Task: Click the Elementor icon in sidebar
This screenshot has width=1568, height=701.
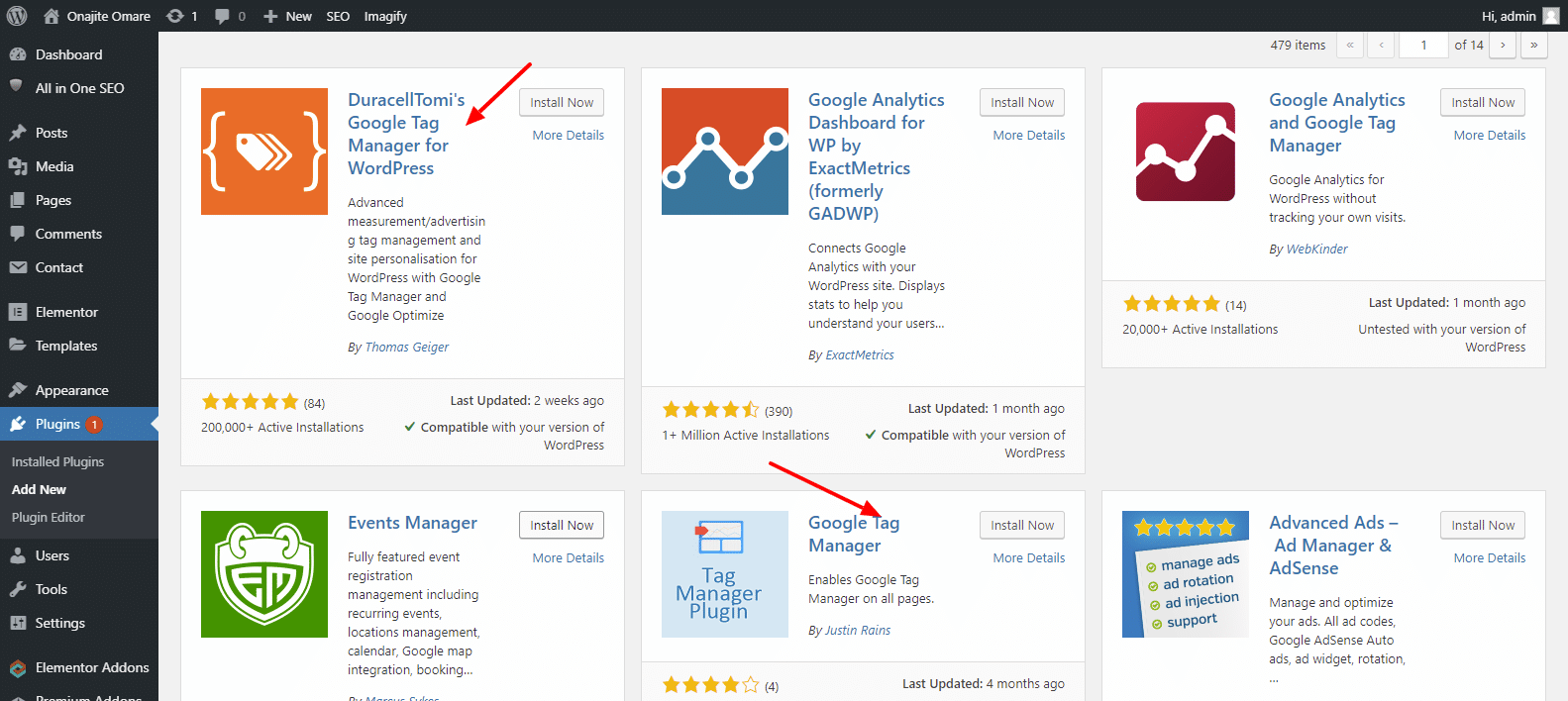Action: point(18,312)
